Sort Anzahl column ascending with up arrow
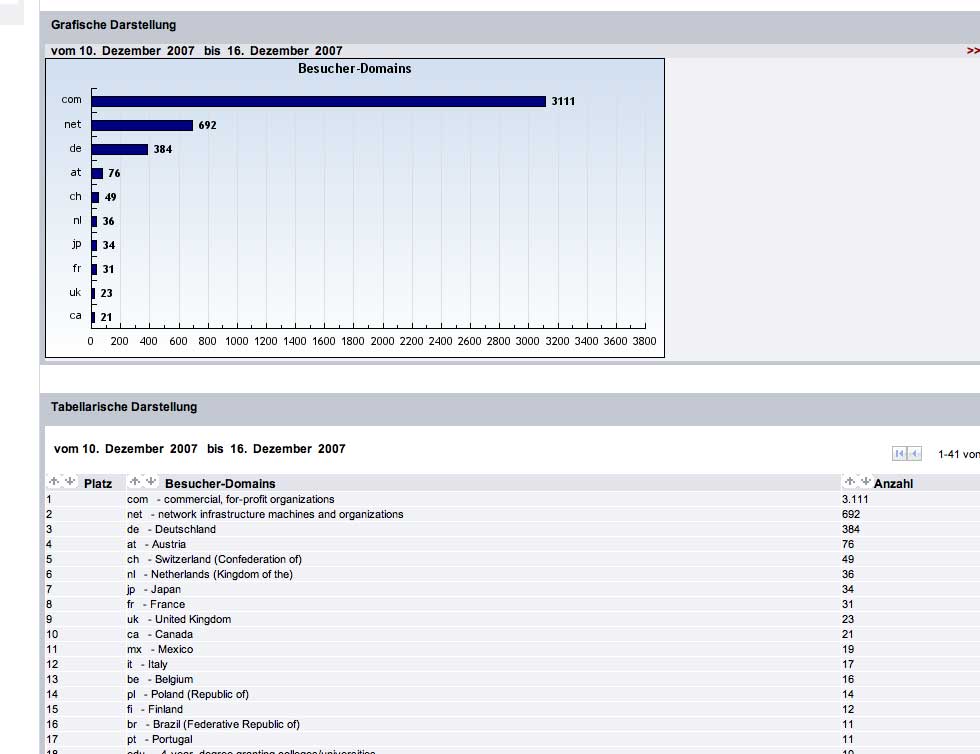Image resolution: width=980 pixels, height=754 pixels. pyautogui.click(x=850, y=482)
